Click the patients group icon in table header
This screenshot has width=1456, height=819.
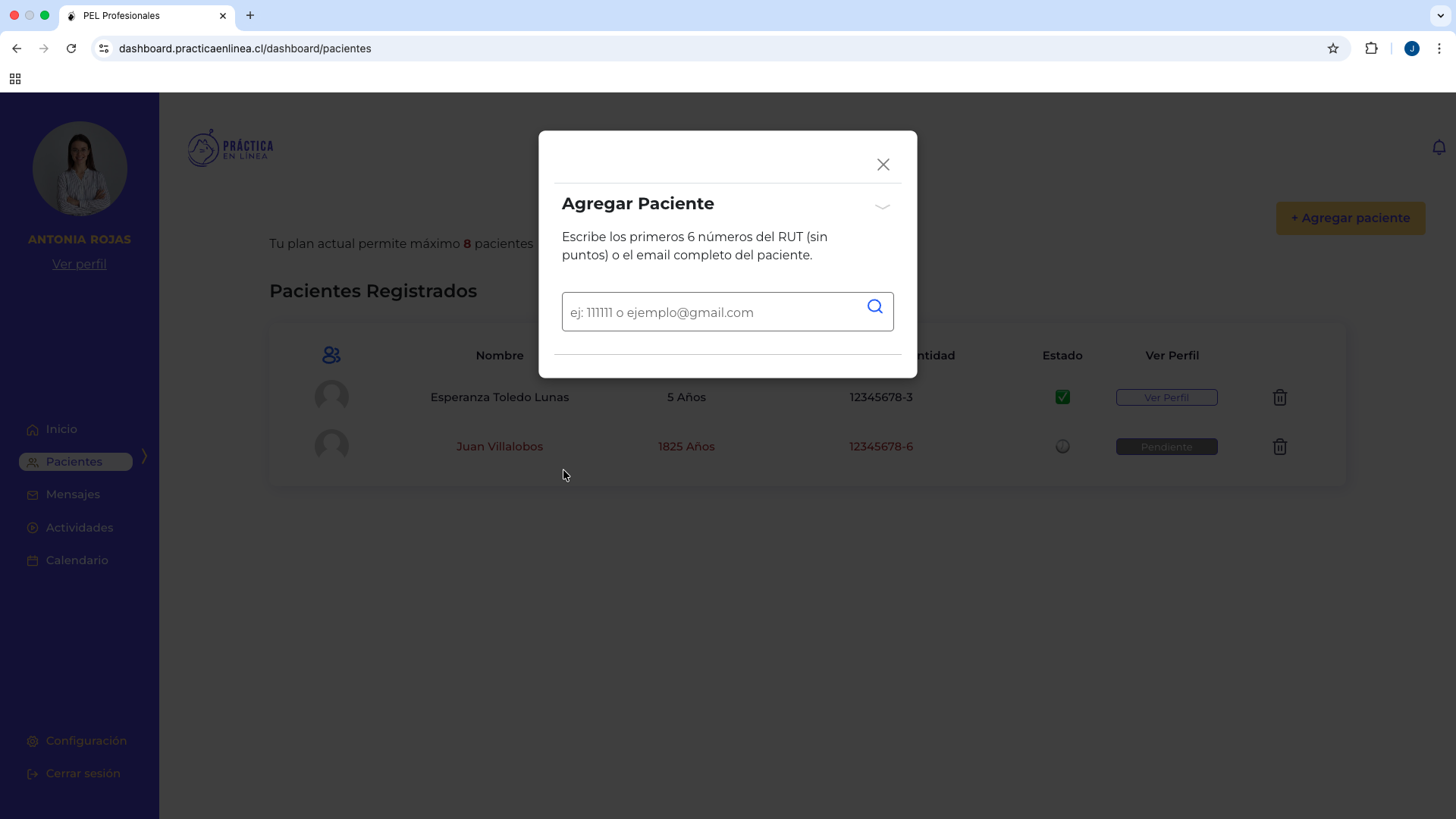click(x=331, y=355)
